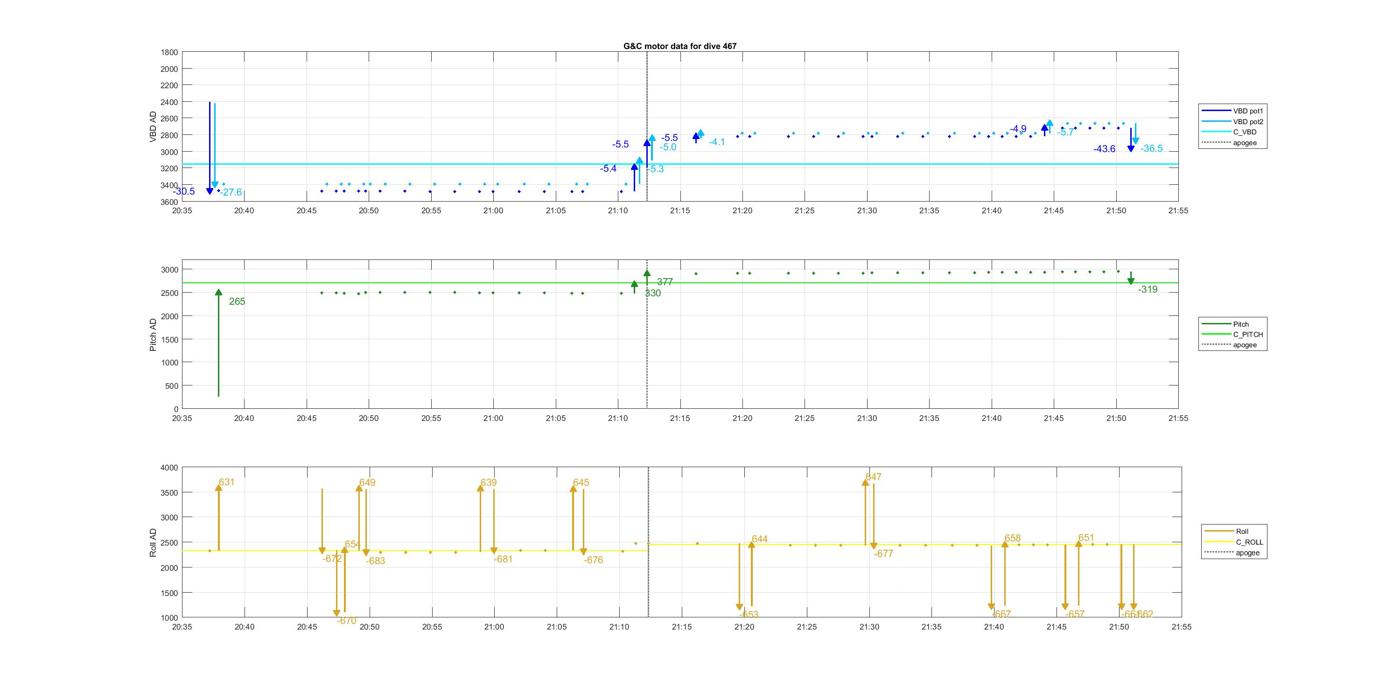Image resolution: width=1400 pixels, height=693 pixels.
Task: Click the '651' roll data label
Action: pos(1086,538)
